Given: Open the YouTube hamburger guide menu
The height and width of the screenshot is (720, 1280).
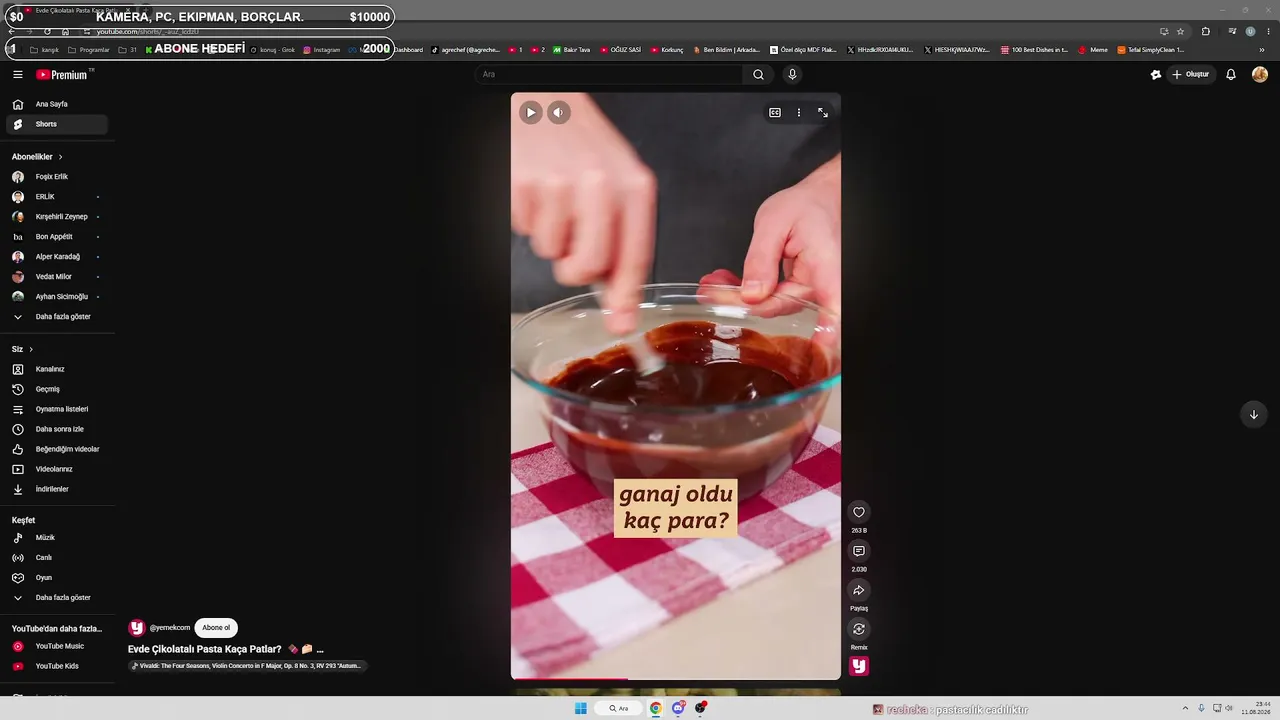Looking at the screenshot, I should (18, 74).
